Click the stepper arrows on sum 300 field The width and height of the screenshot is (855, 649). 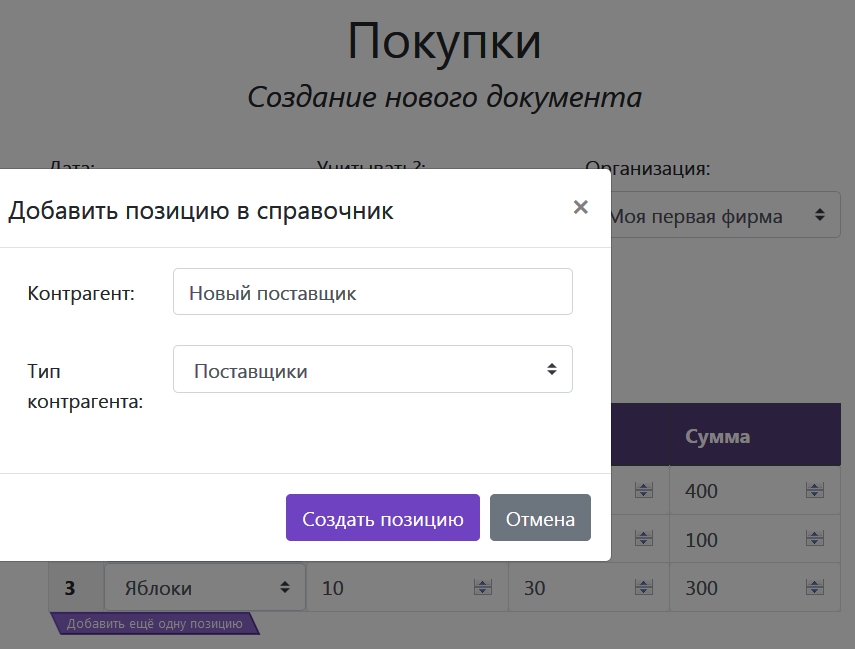tap(815, 588)
